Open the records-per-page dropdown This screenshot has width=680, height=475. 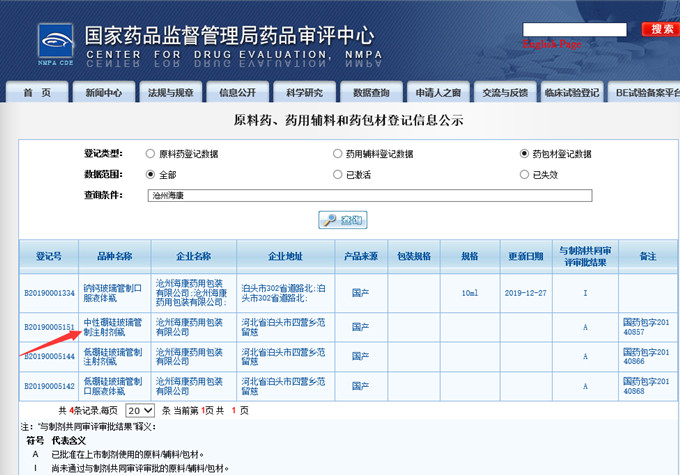(141, 410)
